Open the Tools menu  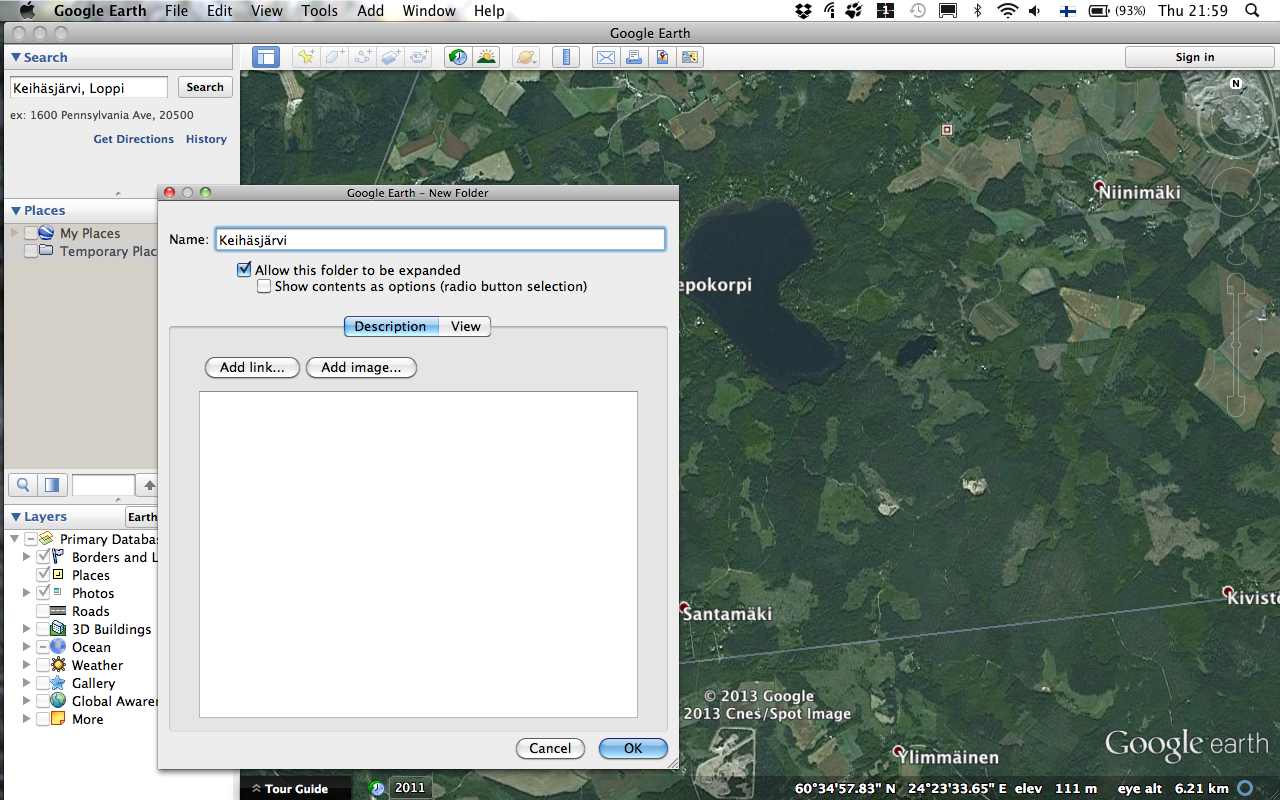(x=319, y=11)
